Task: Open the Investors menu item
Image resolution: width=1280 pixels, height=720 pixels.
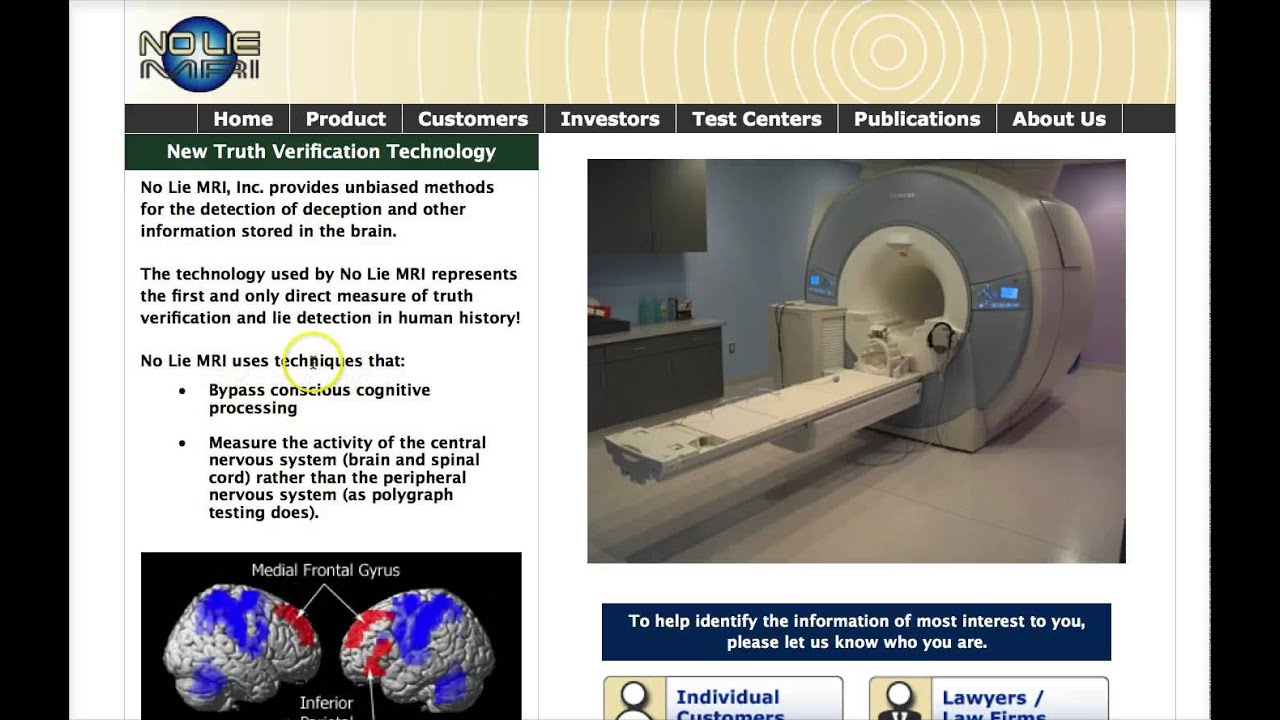Action: 610,119
